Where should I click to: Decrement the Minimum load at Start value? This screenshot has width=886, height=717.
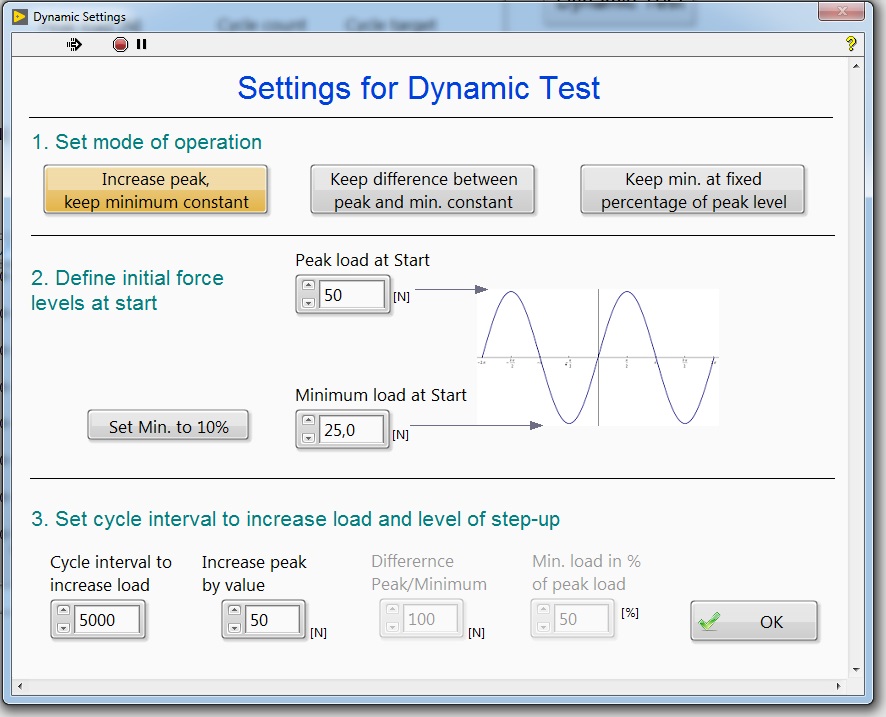tap(308, 437)
